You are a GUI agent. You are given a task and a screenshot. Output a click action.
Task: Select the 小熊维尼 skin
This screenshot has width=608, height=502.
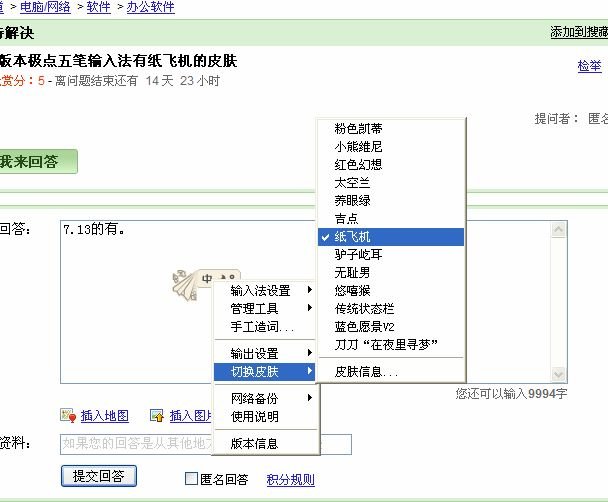(391, 147)
